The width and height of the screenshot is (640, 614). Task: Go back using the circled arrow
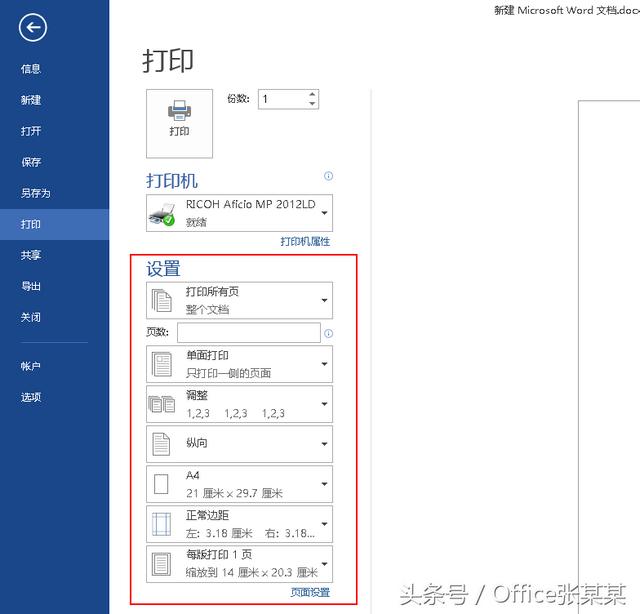coord(33,27)
